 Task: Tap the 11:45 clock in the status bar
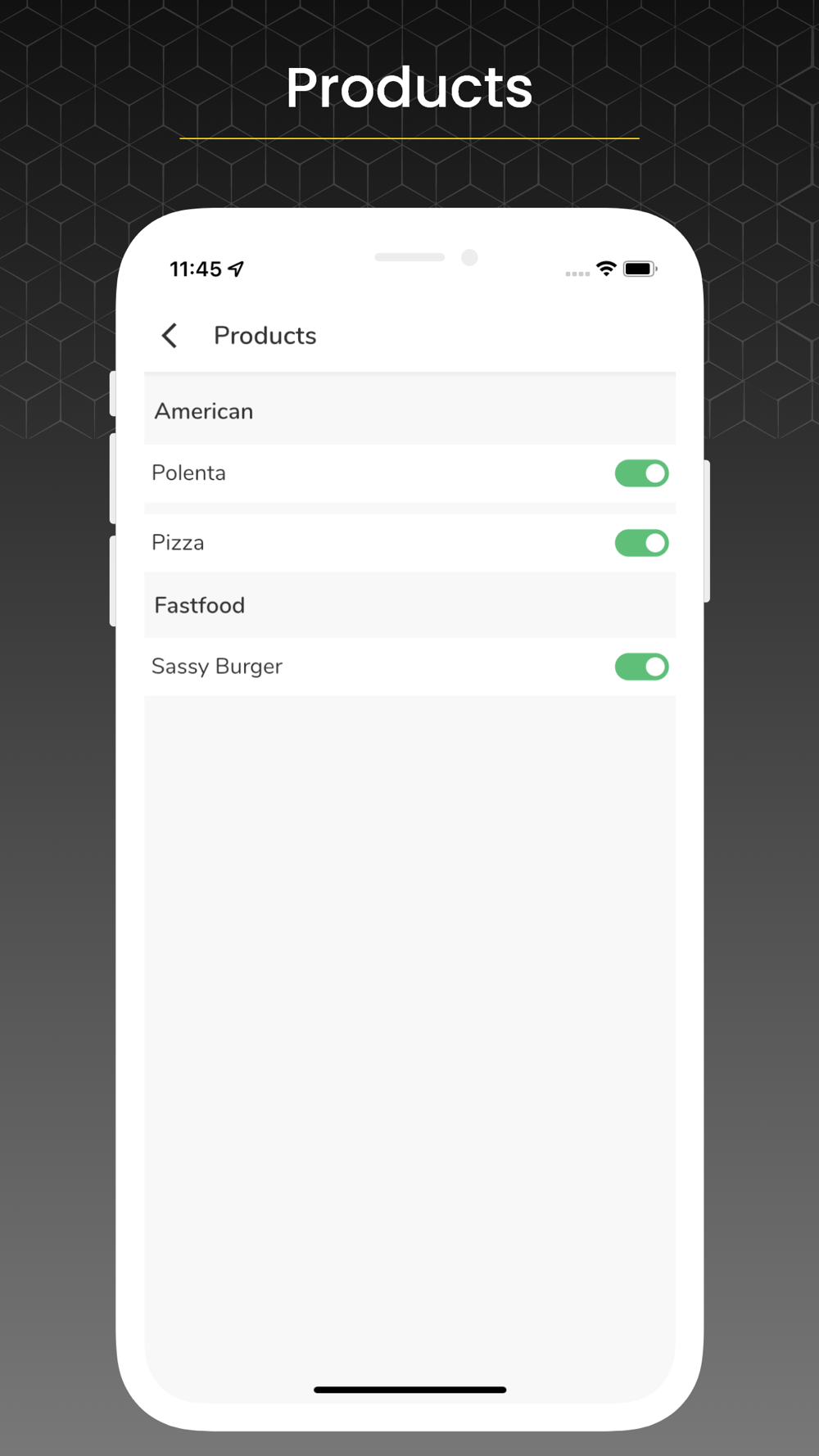196,269
